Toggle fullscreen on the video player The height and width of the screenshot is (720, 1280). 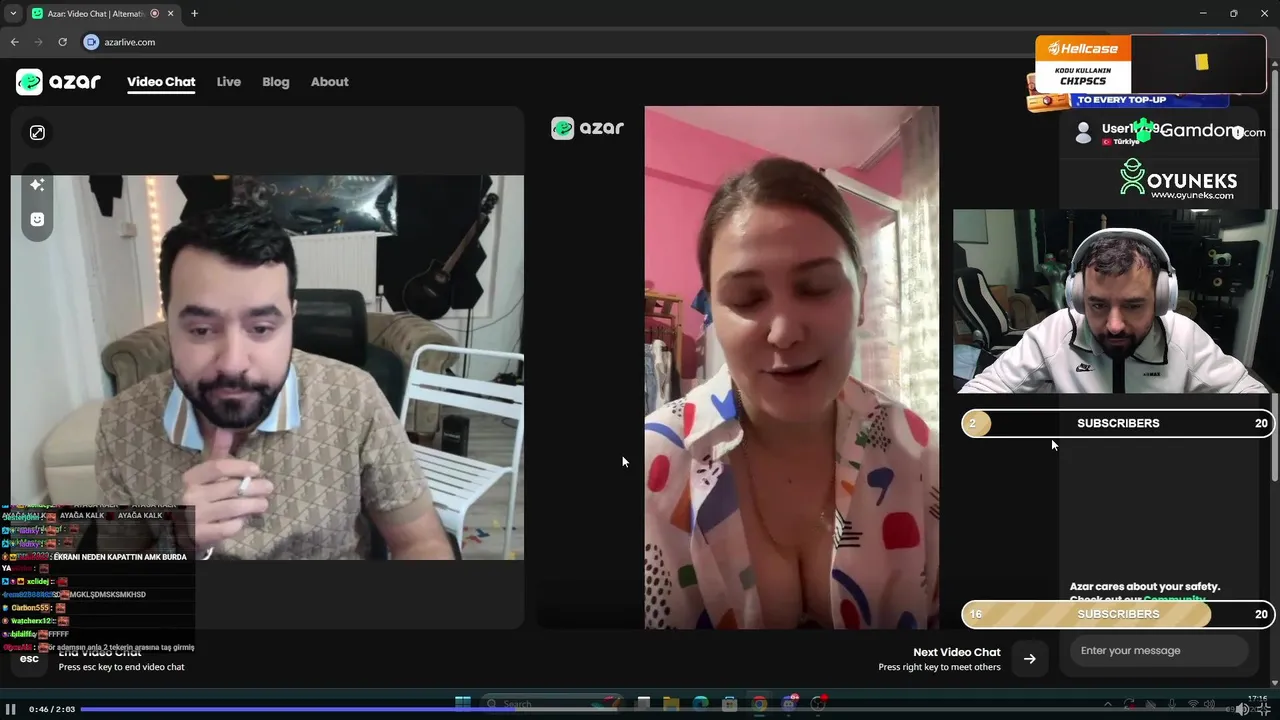click(x=1264, y=709)
